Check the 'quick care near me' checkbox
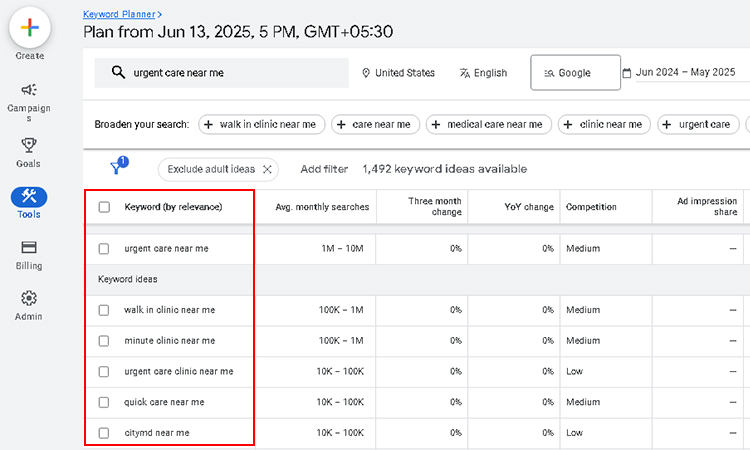750x450 pixels. click(x=104, y=402)
